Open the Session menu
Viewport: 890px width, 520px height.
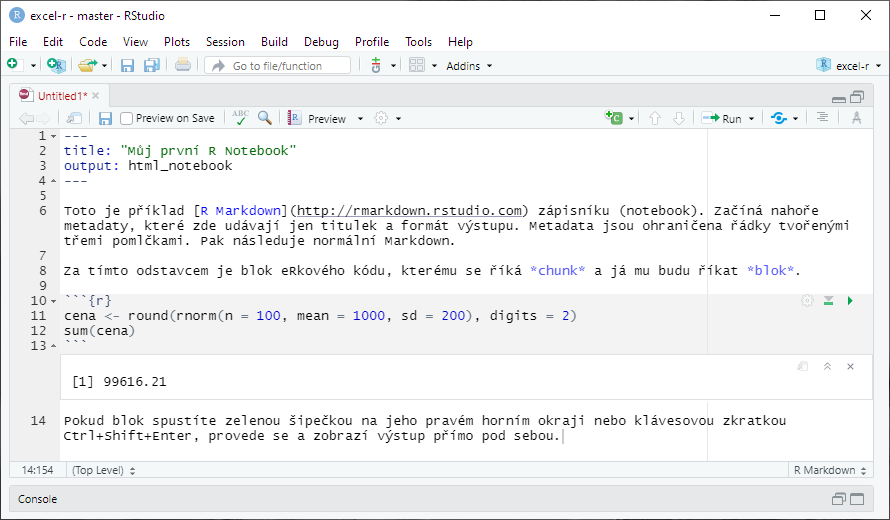pyautogui.click(x=225, y=42)
